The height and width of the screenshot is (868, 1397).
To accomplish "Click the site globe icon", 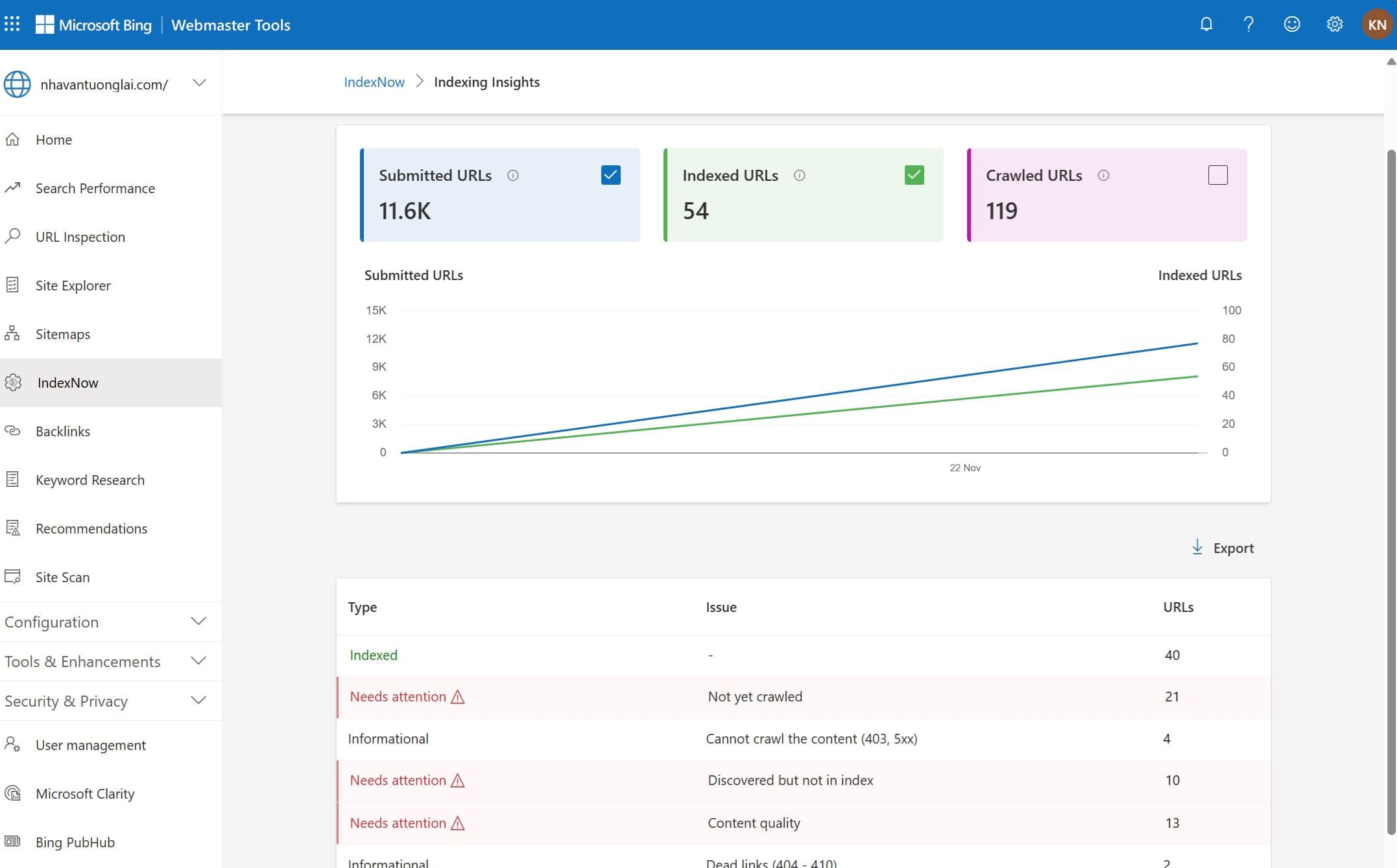I will point(17,84).
